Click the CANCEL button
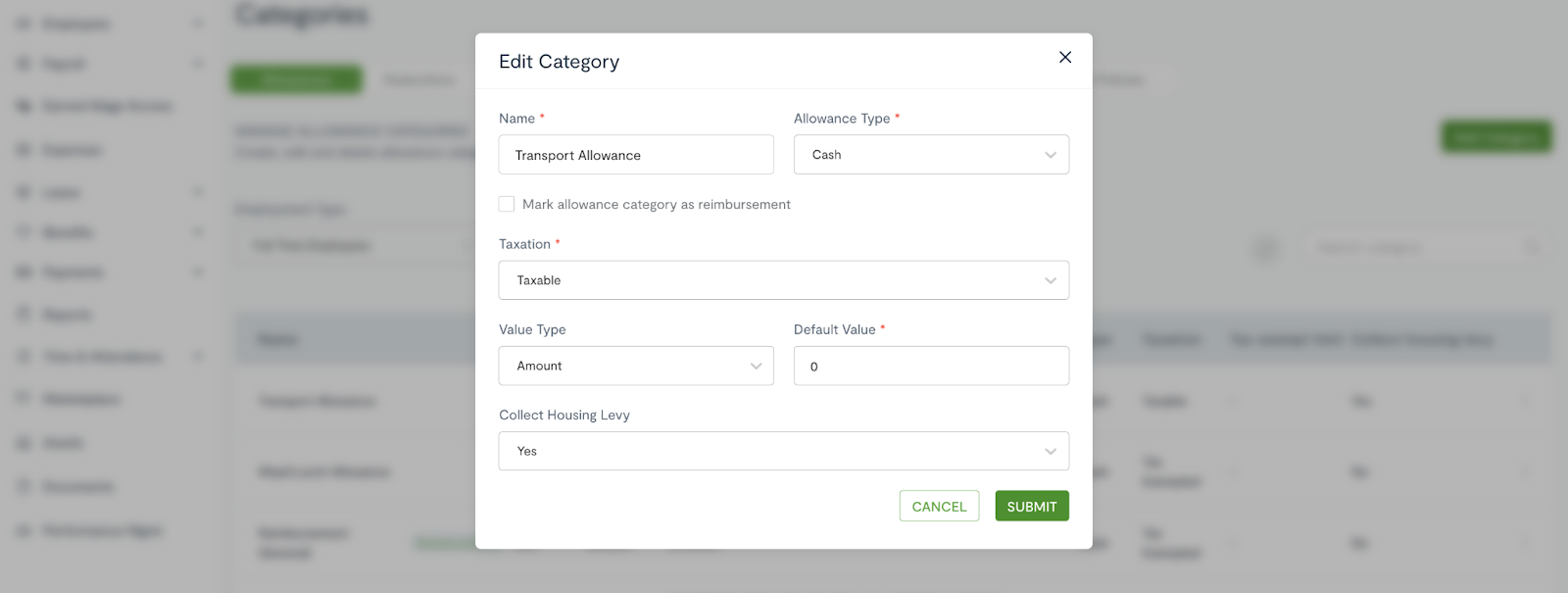This screenshot has width=1568, height=593. point(939,506)
